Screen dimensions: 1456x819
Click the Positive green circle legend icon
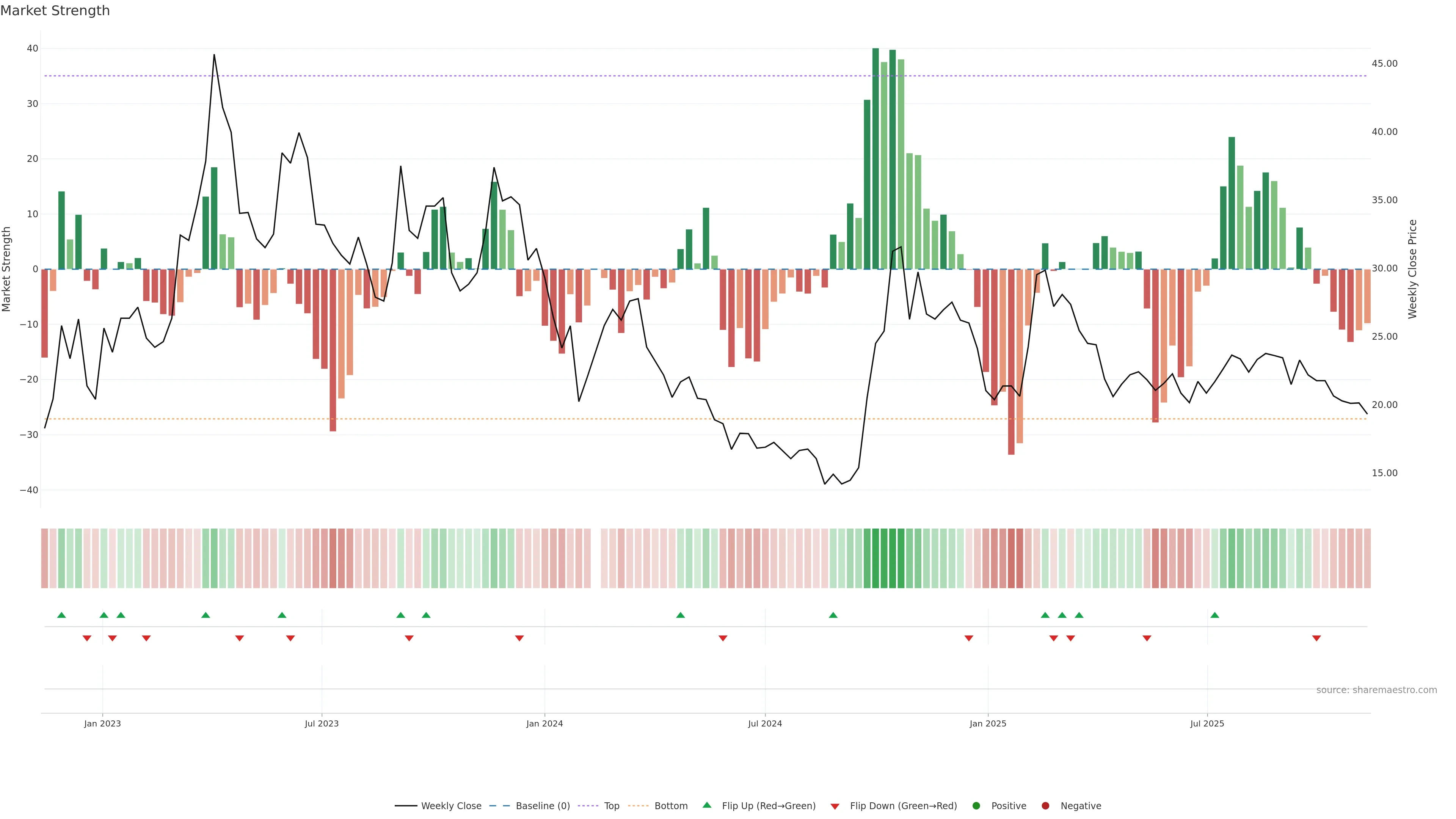[x=976, y=805]
